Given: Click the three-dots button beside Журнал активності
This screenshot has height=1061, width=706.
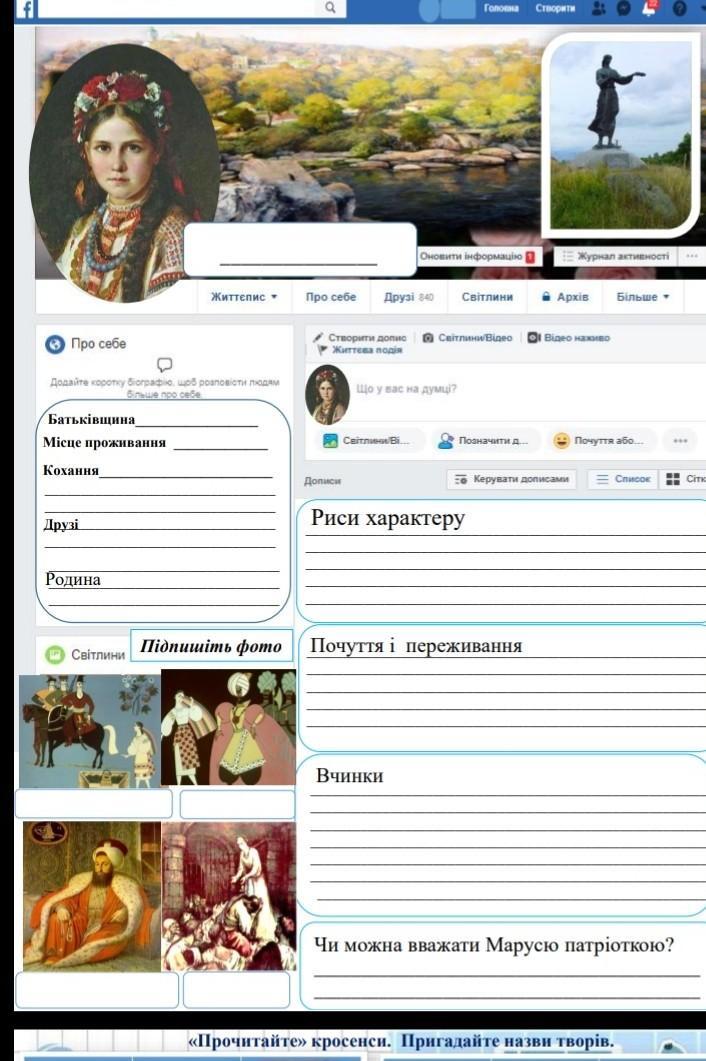Looking at the screenshot, I should point(692,256).
